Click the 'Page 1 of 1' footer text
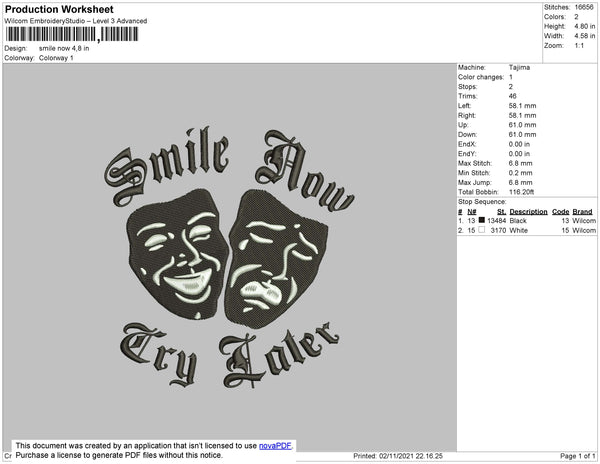This screenshot has width=600, height=464. click(x=578, y=456)
